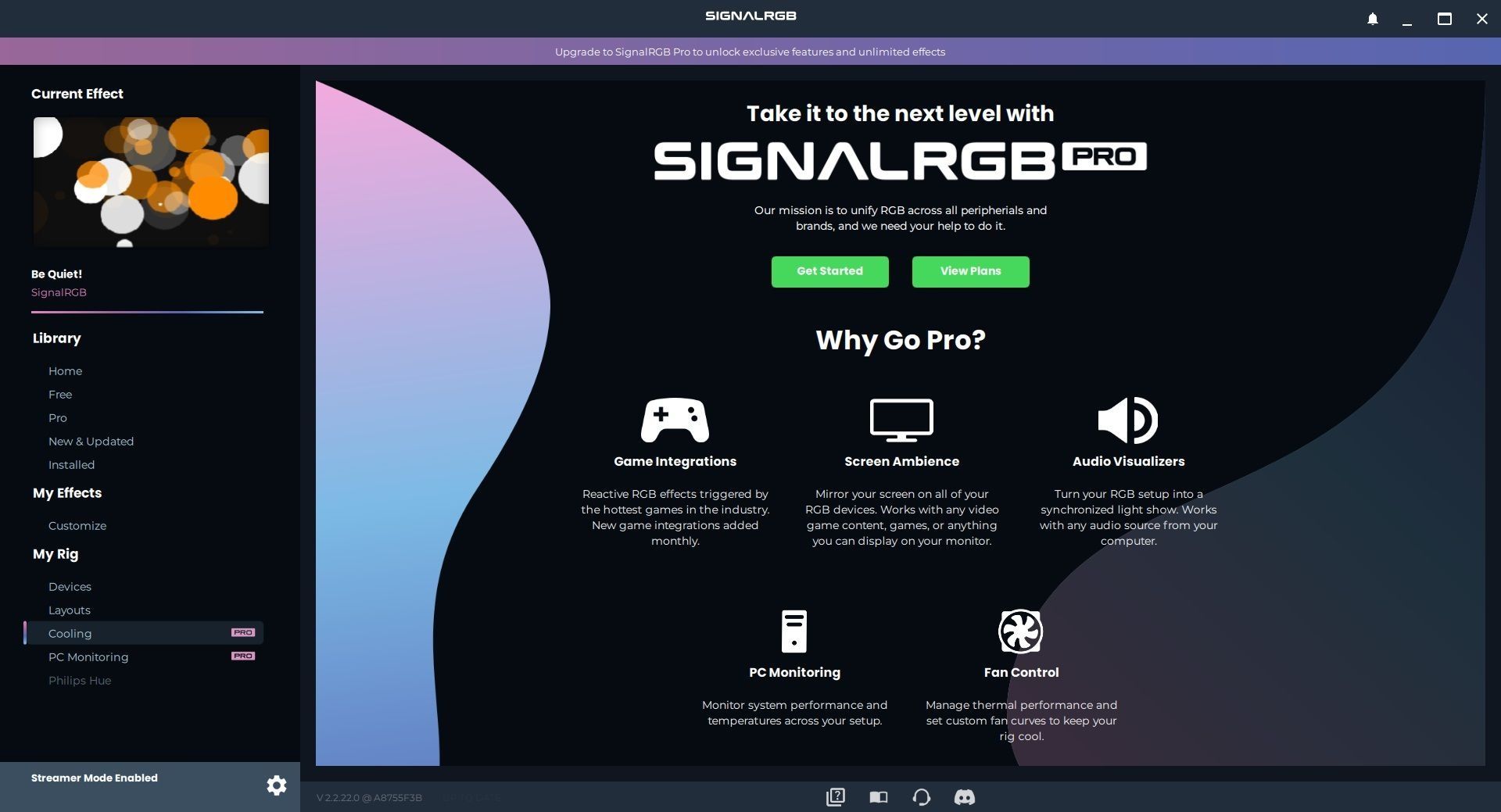Screen dimensions: 1501x812
Task: Open Layouts under My Rig
Action: (x=70, y=610)
